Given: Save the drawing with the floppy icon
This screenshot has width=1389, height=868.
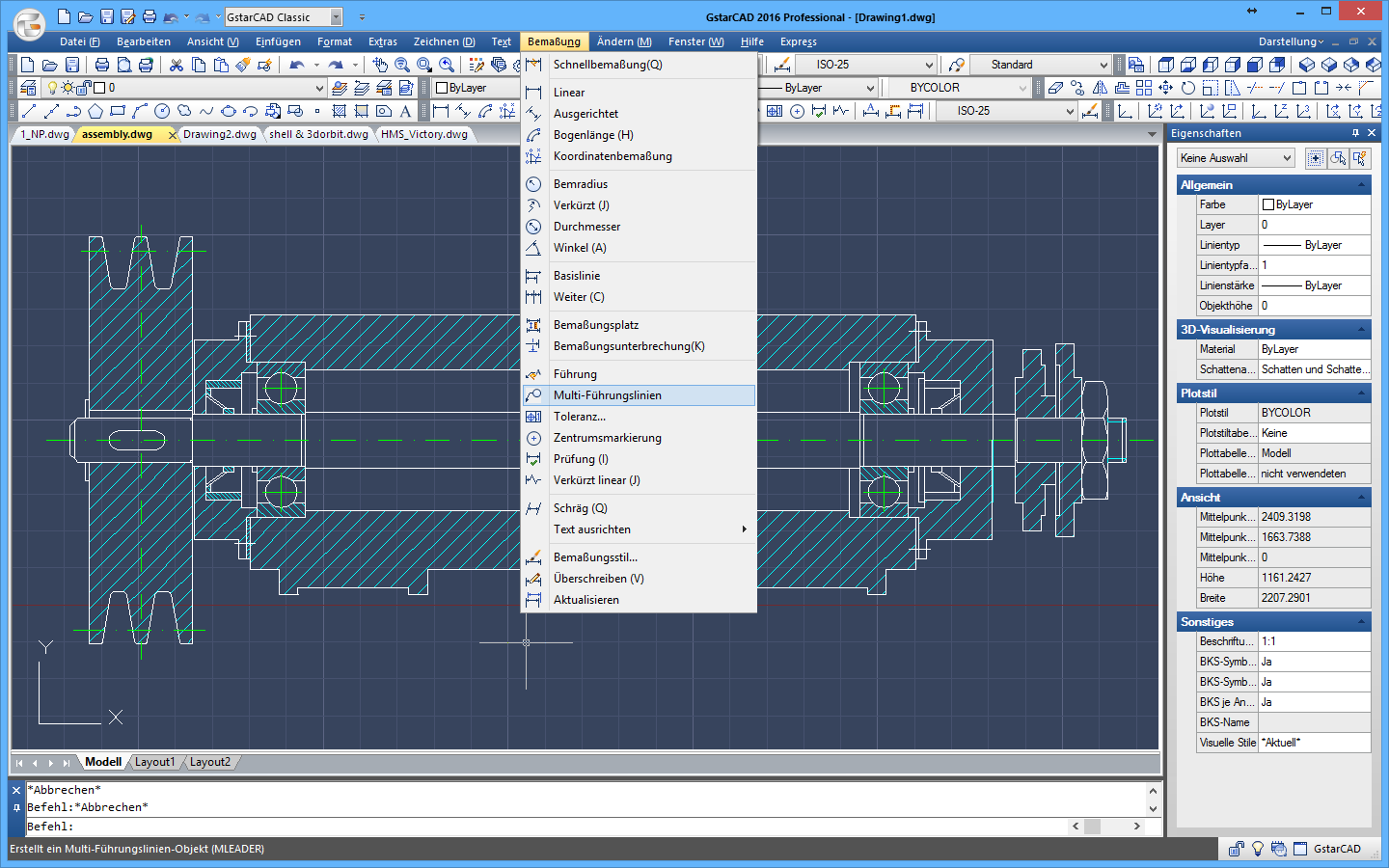Looking at the screenshot, I should click(x=71, y=65).
